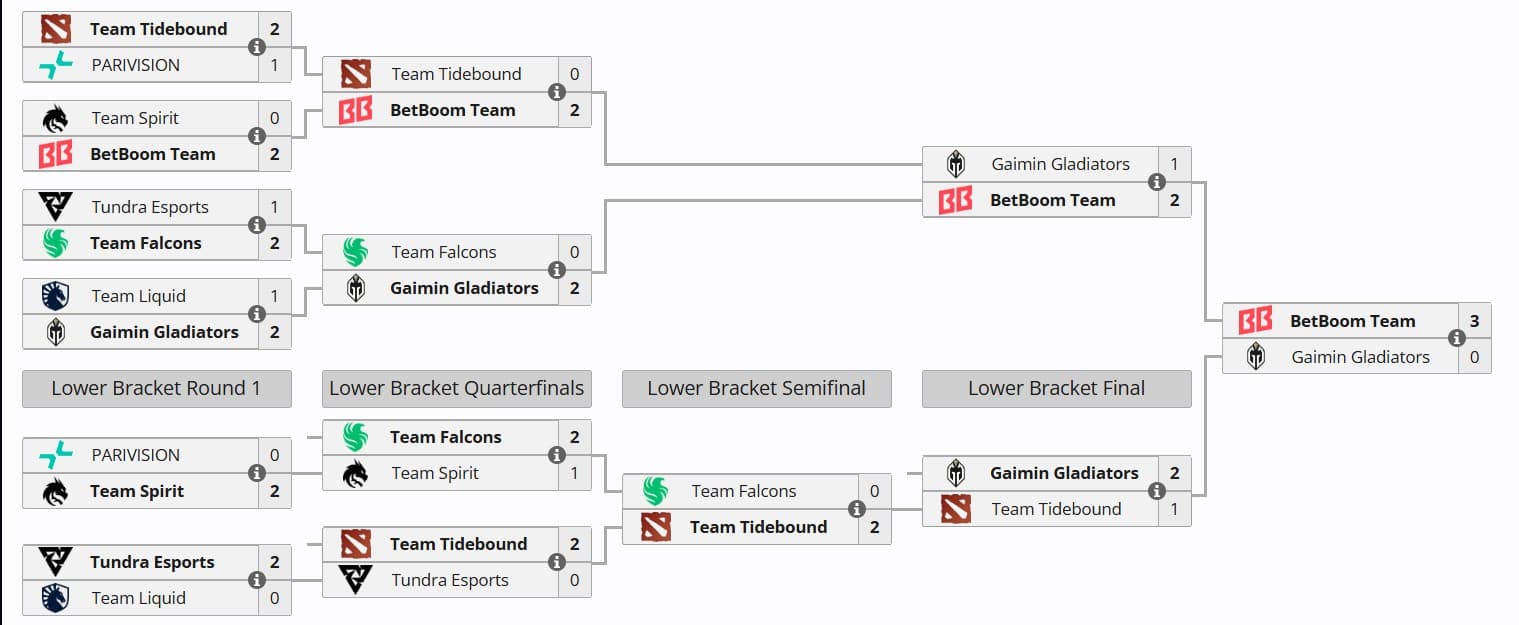Open PARIVISION name in the Tidebound match

point(136,65)
